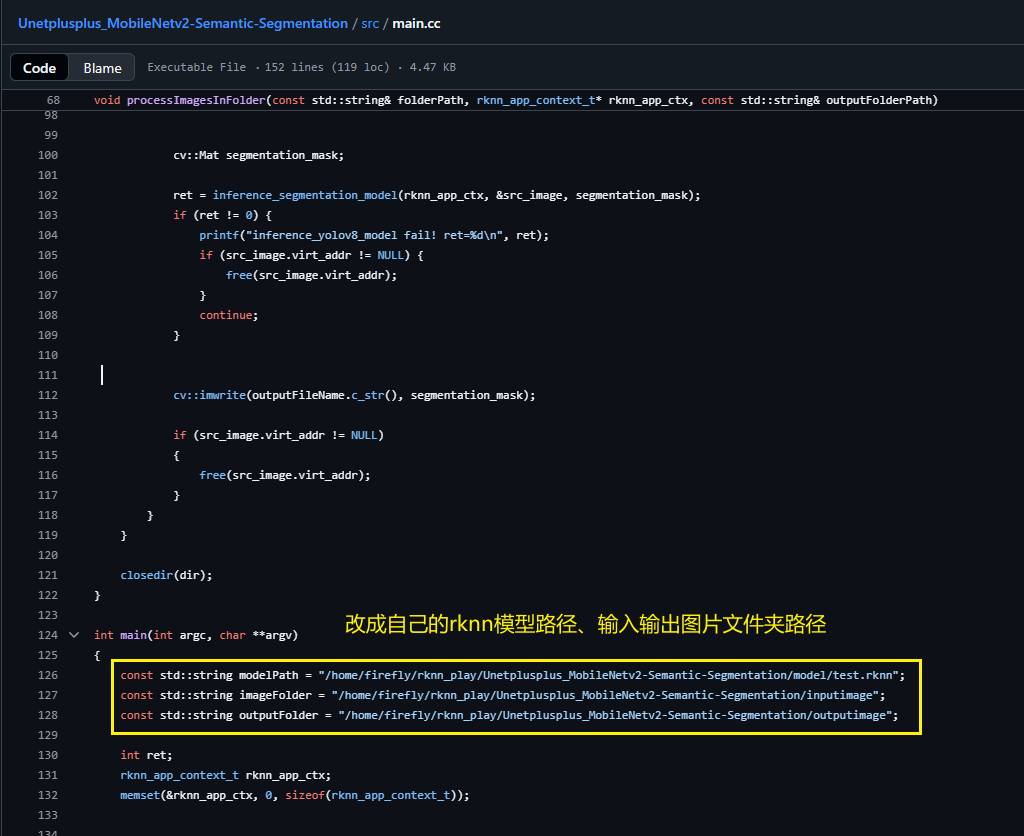The height and width of the screenshot is (836, 1024).
Task: Switch to the Code tab
Action: pos(39,68)
